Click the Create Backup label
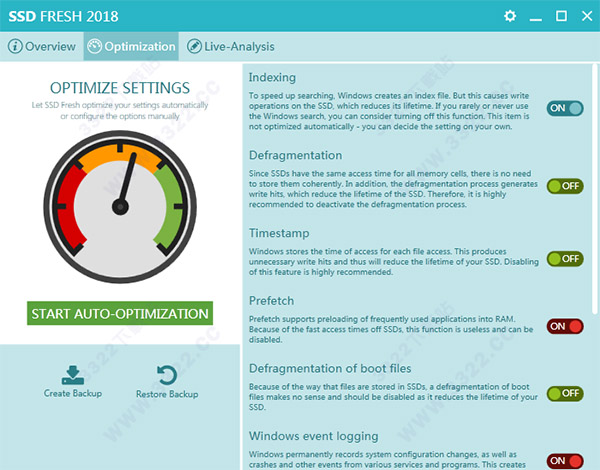The width and height of the screenshot is (600, 470). 73,393
